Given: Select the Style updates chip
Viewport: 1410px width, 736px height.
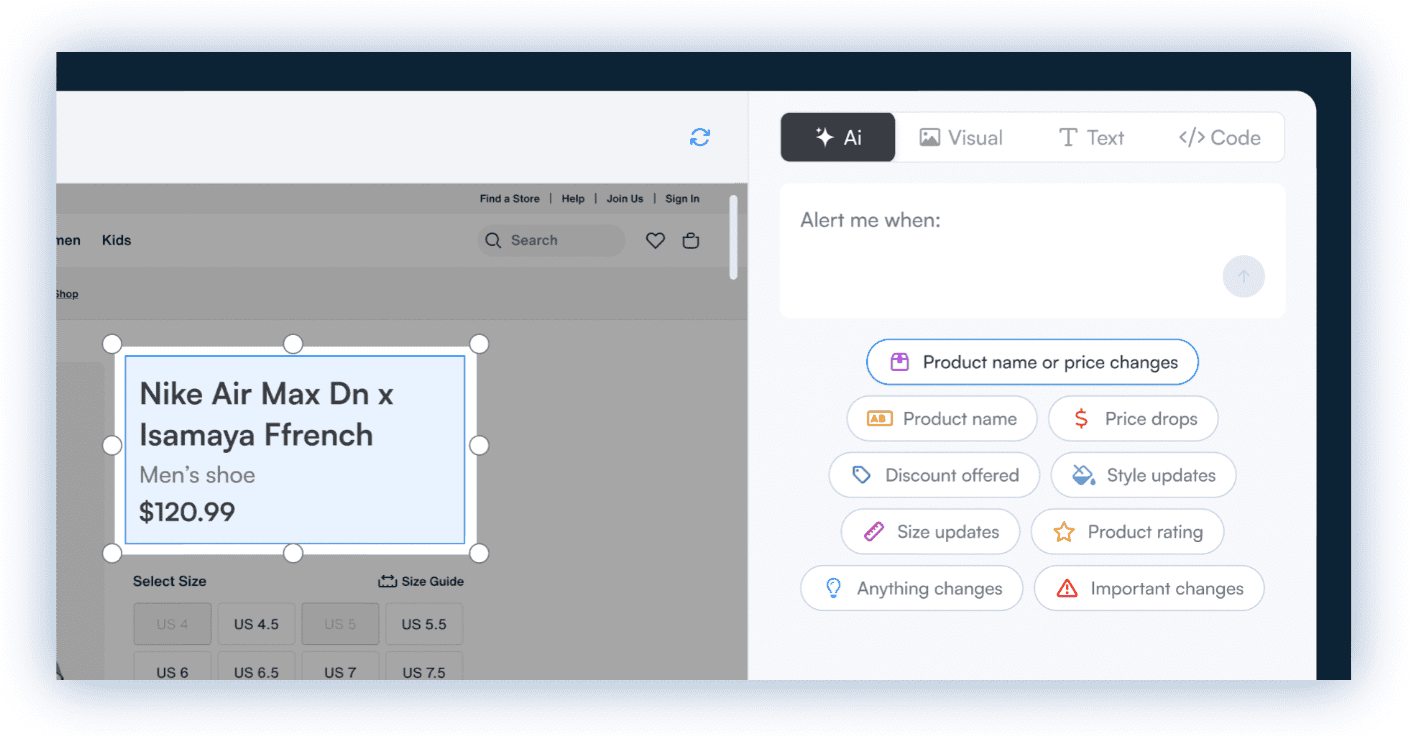Looking at the screenshot, I should 1143,475.
